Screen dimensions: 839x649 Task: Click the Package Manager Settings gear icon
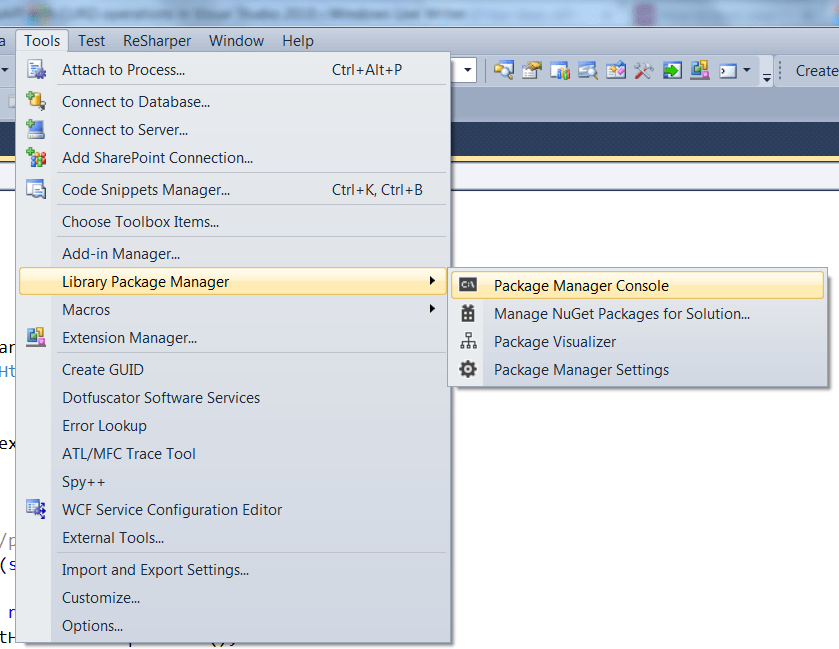tap(468, 370)
